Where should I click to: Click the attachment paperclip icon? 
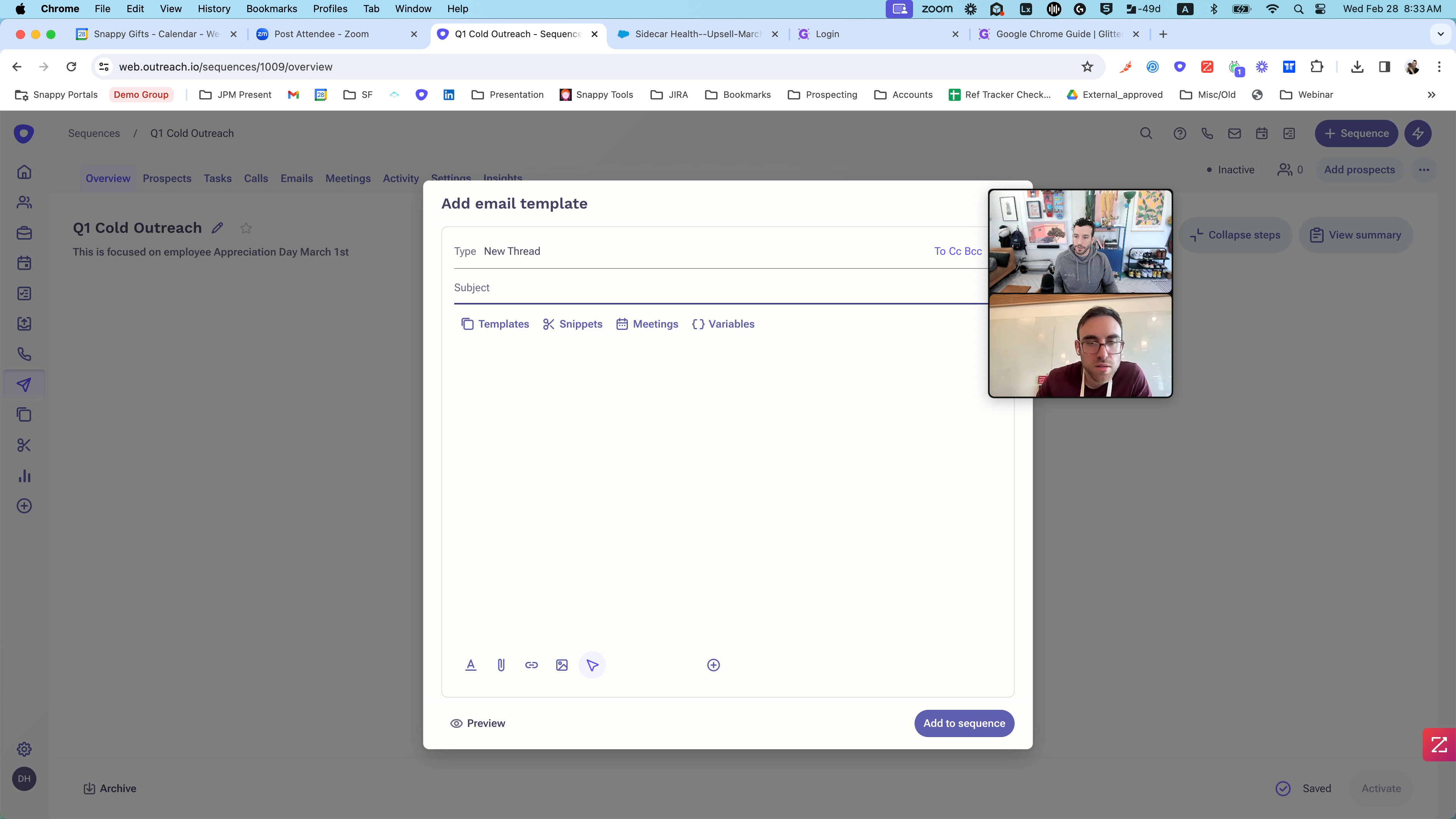501,665
